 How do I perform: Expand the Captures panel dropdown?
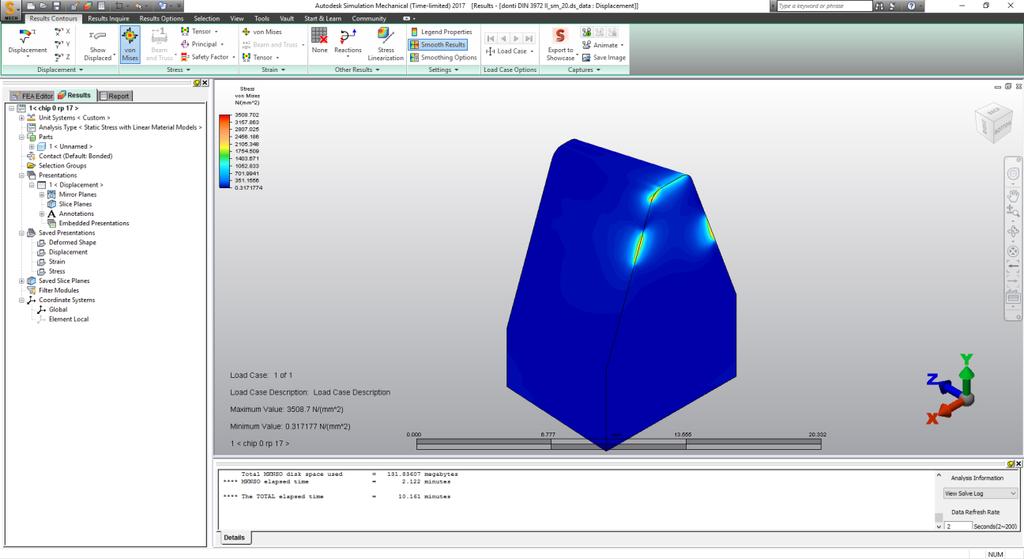pos(584,70)
